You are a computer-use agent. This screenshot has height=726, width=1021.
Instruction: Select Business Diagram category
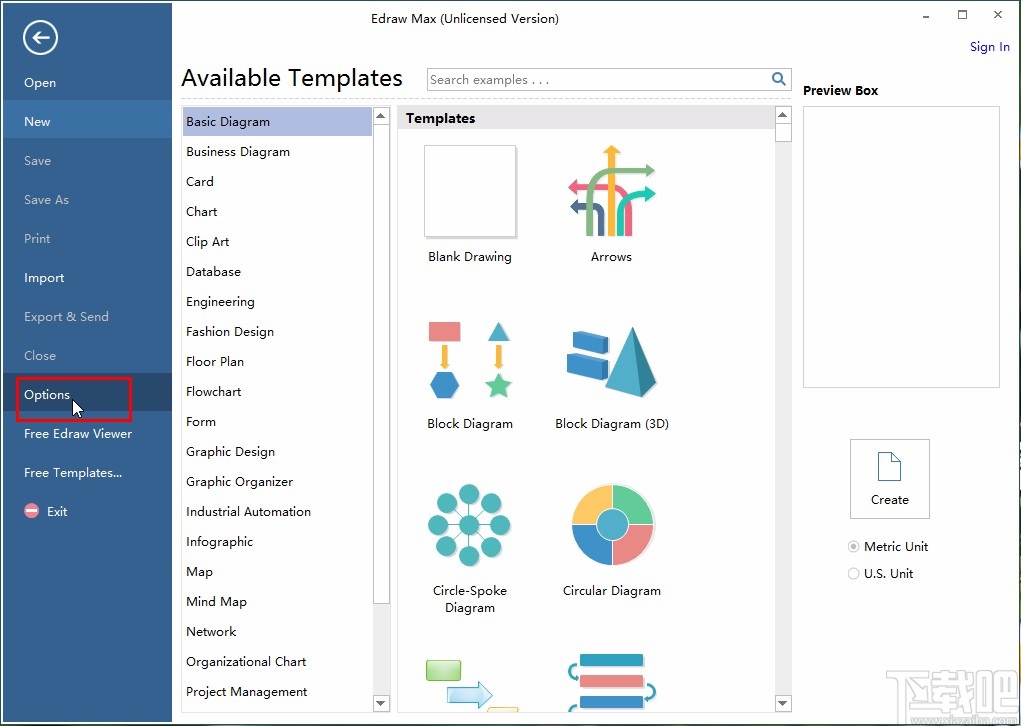[277, 152]
